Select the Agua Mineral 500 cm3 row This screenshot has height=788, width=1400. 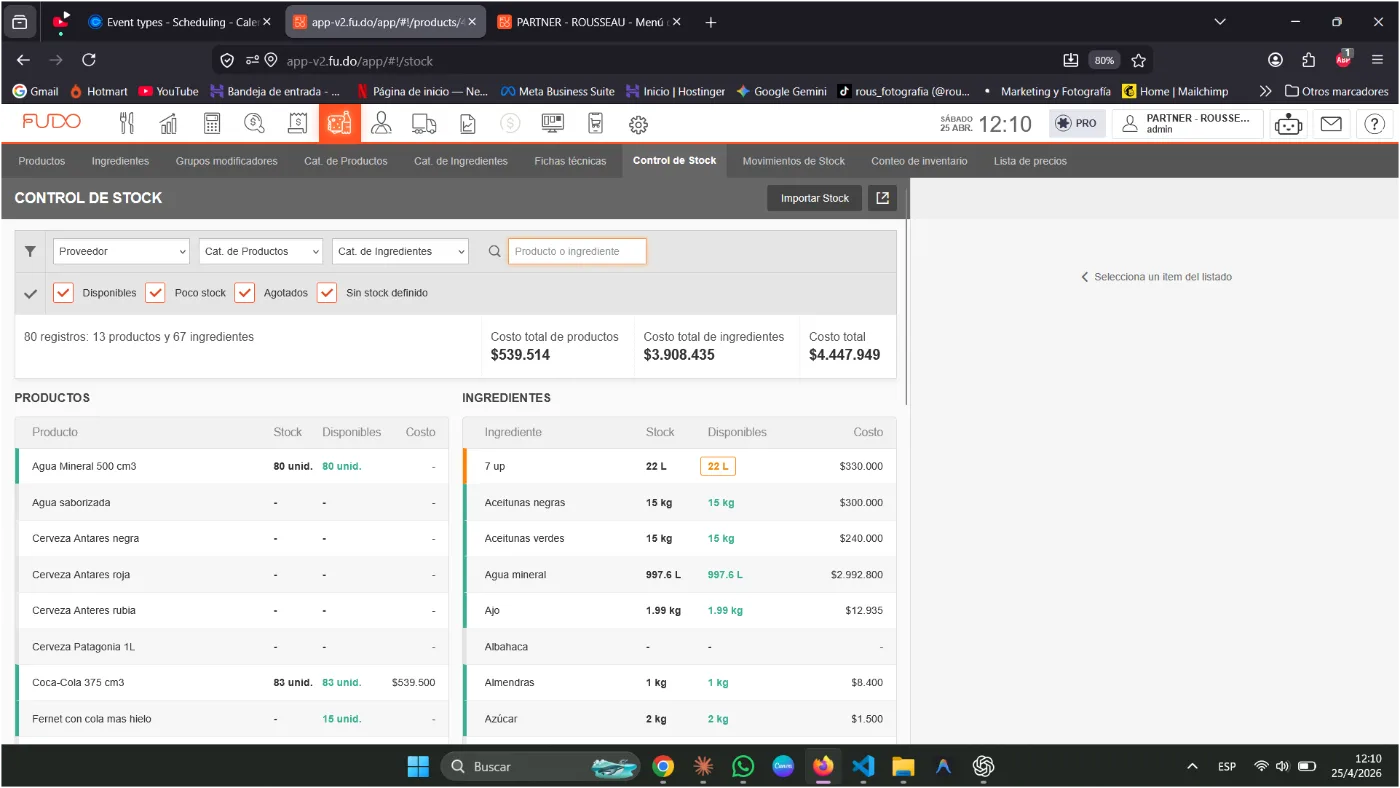click(x=232, y=467)
